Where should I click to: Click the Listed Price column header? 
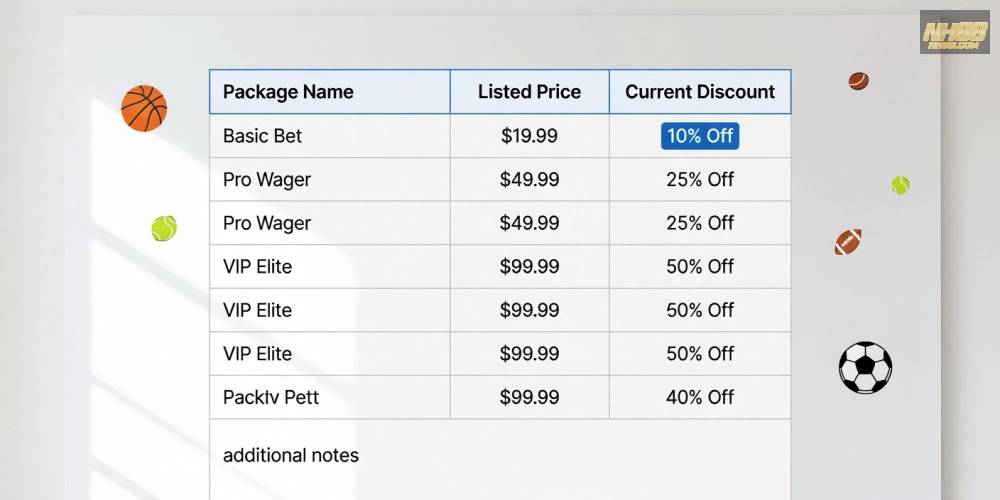(x=529, y=92)
